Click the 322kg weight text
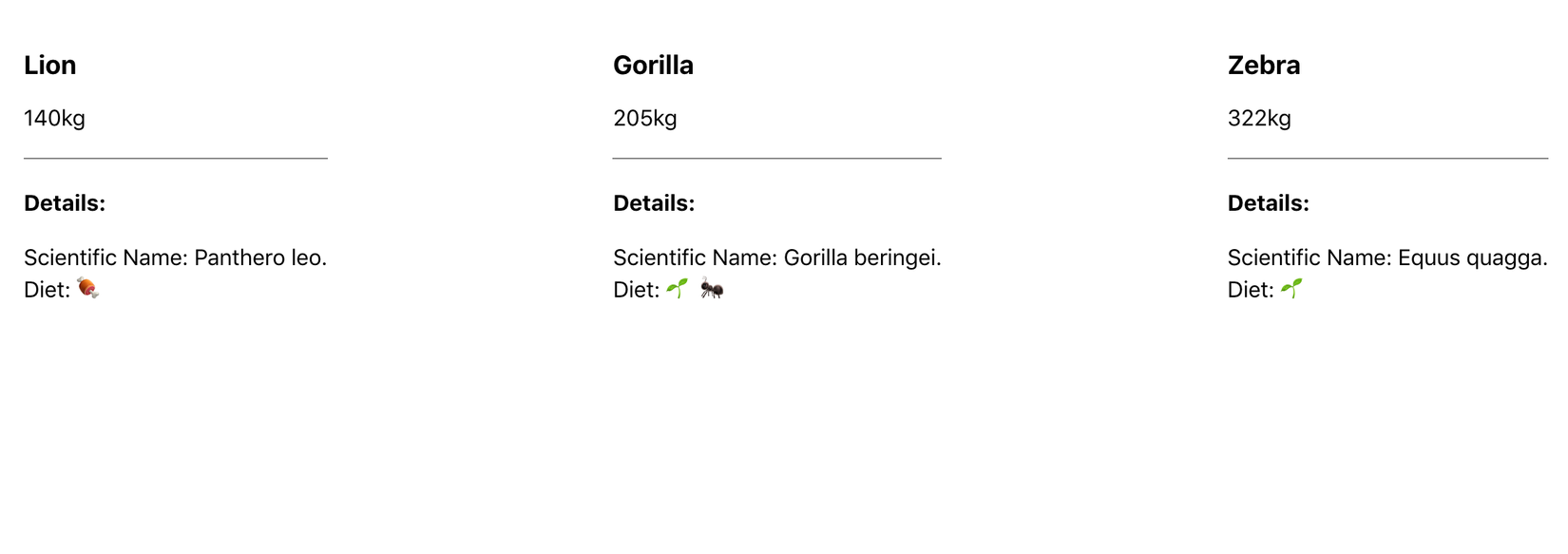Image resolution: width=1568 pixels, height=554 pixels. click(x=1258, y=119)
